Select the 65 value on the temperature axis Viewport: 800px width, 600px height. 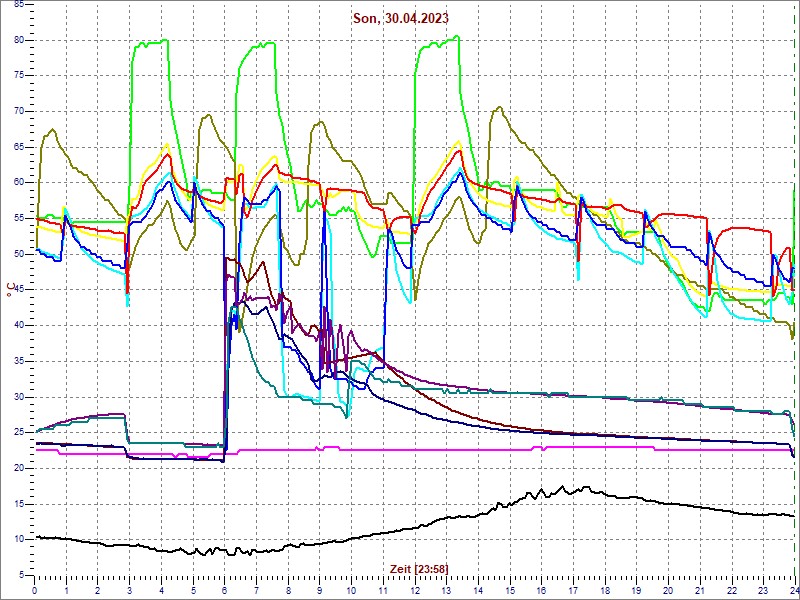(x=17, y=147)
